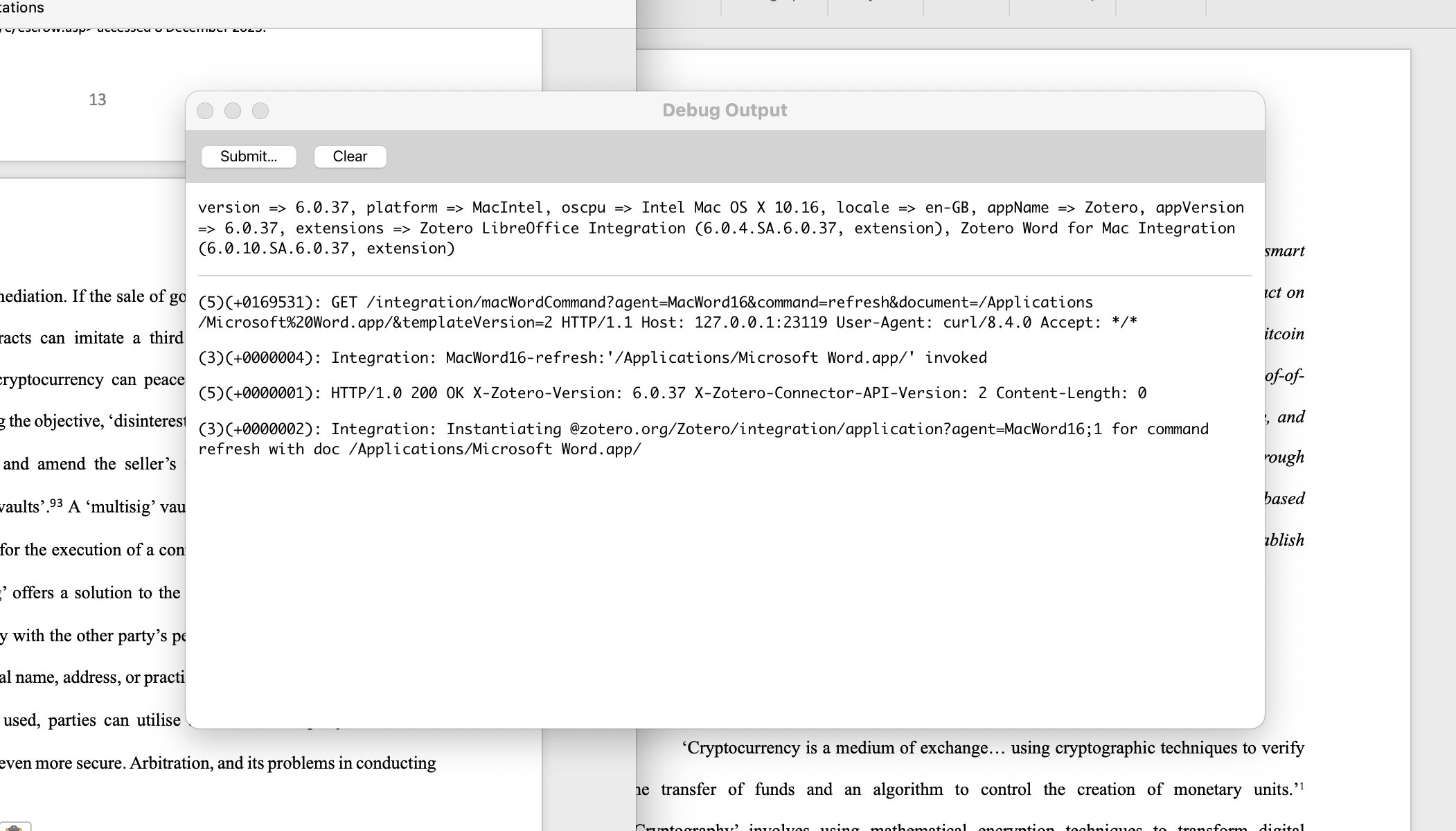Click the empty area below the debug log
Screen dimensions: 1456x831
click(x=724, y=589)
